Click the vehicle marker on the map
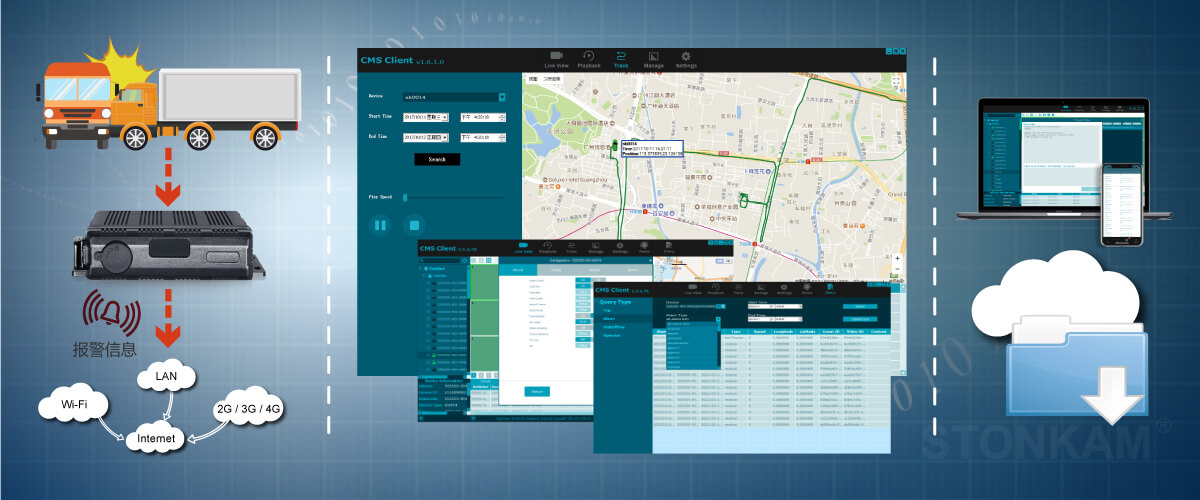This screenshot has height=500, width=1200. pos(615,145)
